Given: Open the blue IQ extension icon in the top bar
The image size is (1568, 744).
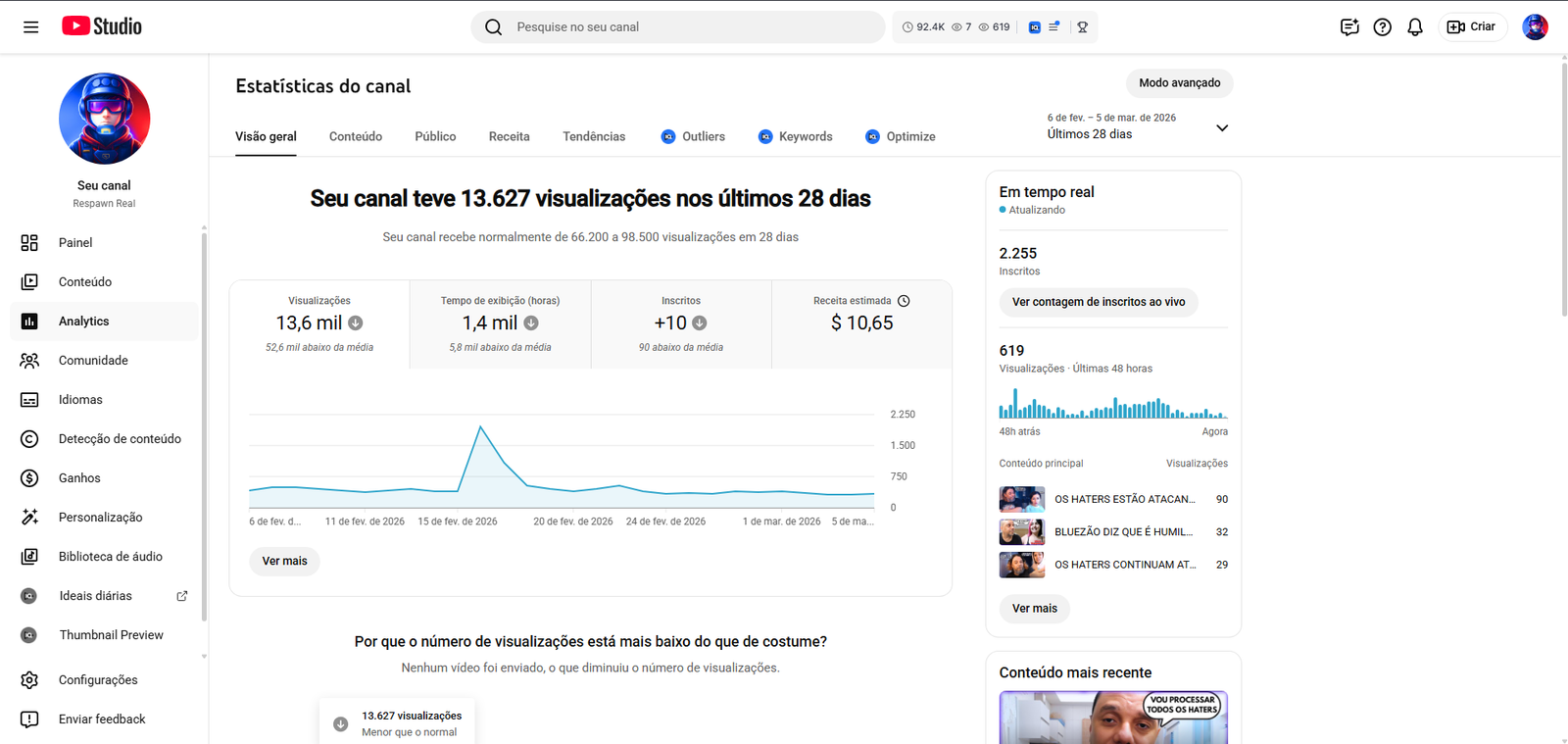Looking at the screenshot, I should point(1034,27).
